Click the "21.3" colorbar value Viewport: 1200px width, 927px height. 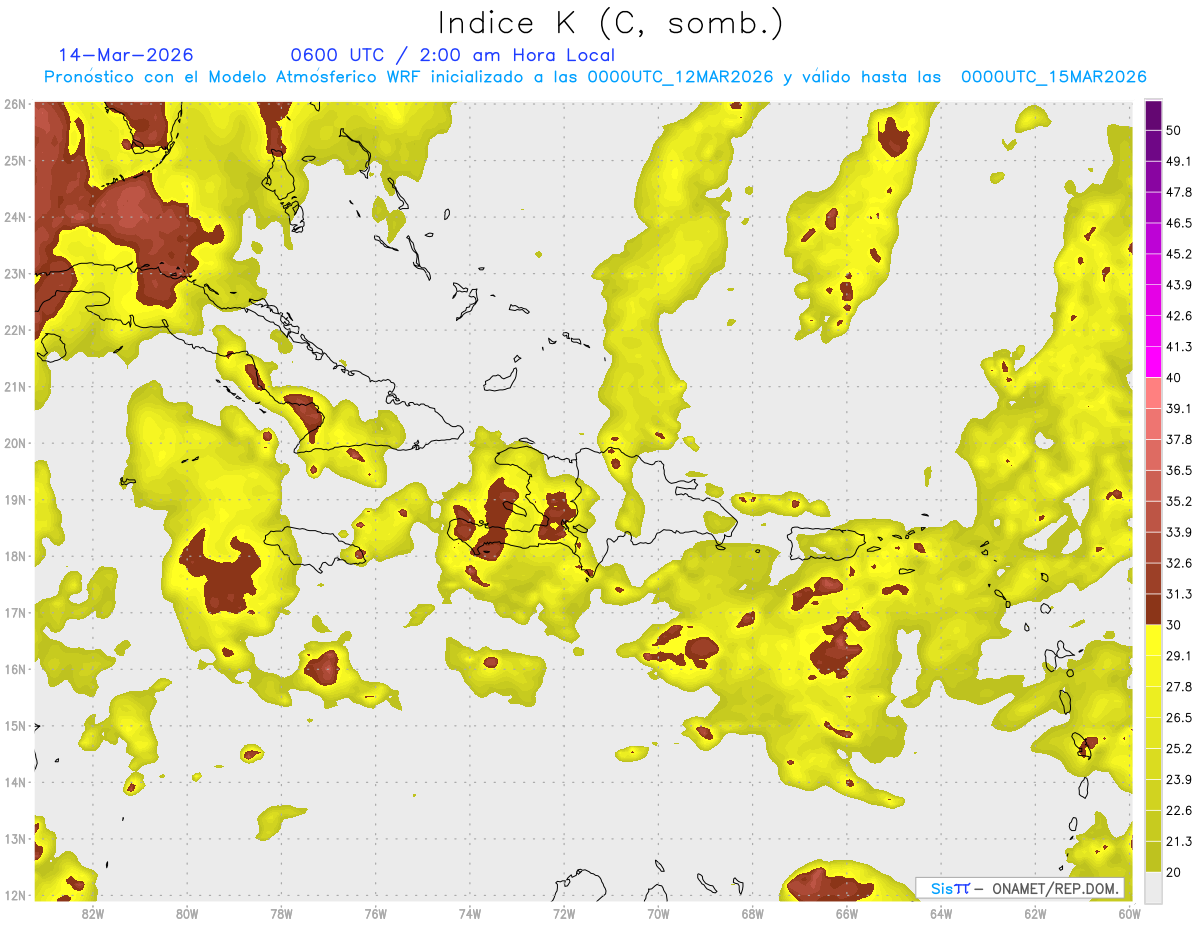coord(1179,841)
